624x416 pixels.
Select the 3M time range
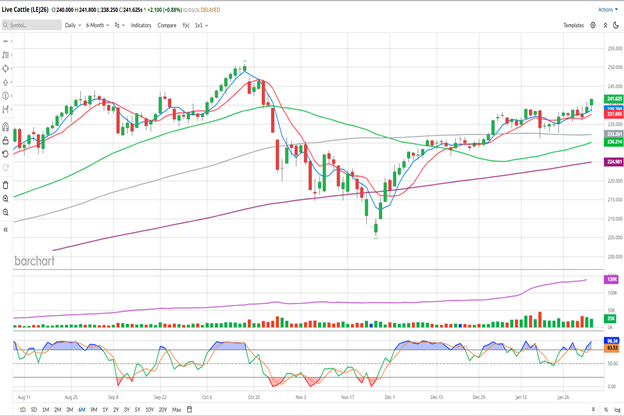pyautogui.click(x=70, y=409)
